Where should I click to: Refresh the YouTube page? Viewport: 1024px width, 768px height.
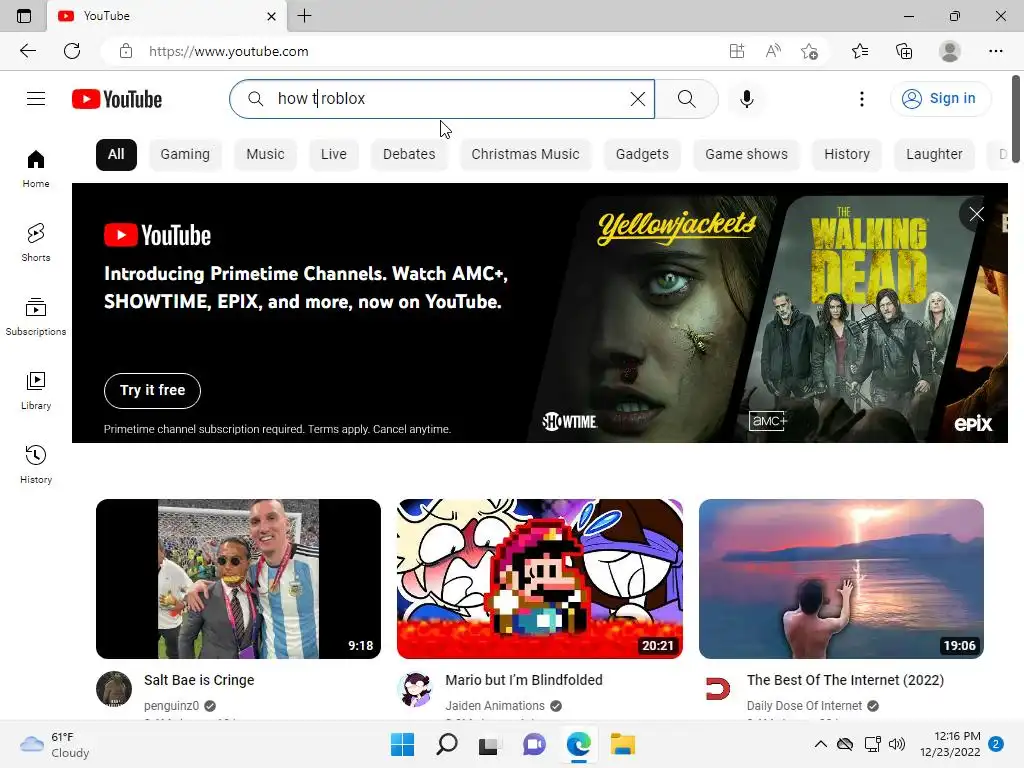[x=72, y=51]
